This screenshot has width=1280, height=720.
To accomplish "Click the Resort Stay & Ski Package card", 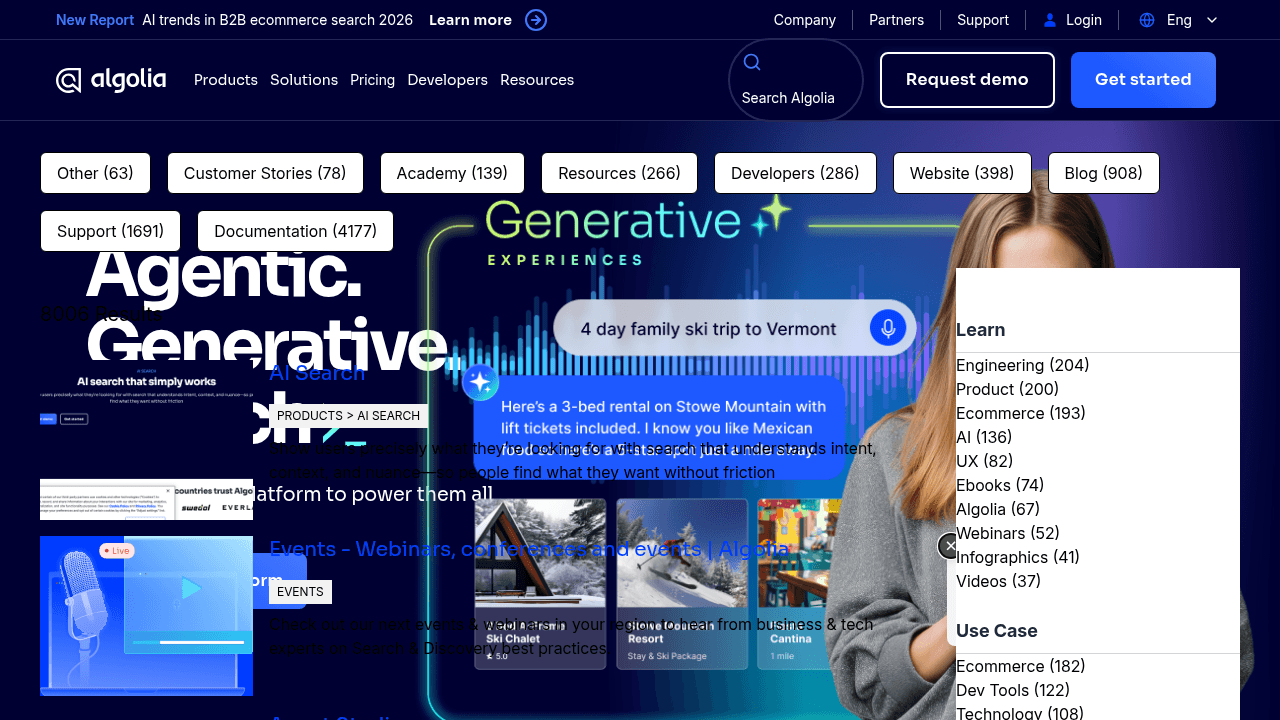I will pyautogui.click(x=682, y=583).
